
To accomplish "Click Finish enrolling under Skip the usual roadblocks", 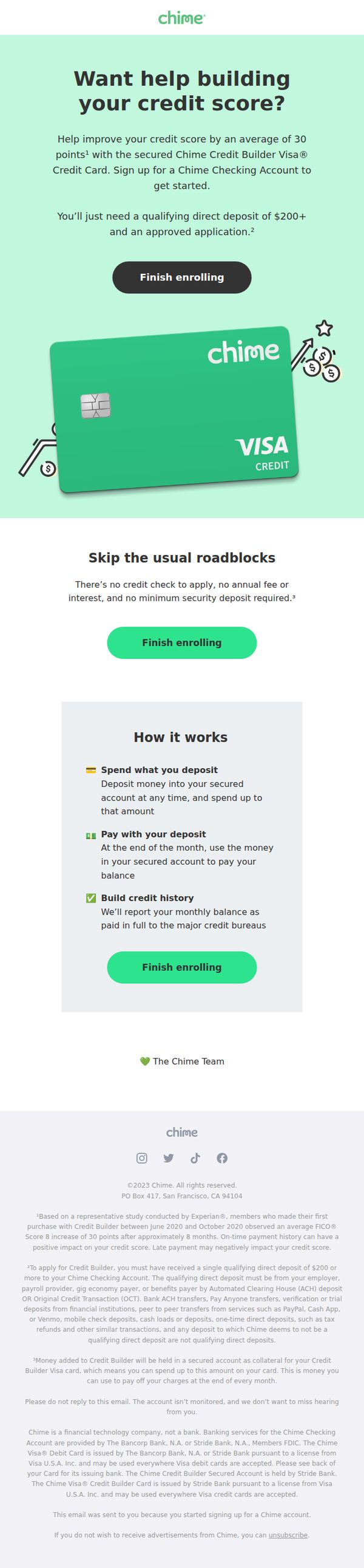I will tap(181, 642).
